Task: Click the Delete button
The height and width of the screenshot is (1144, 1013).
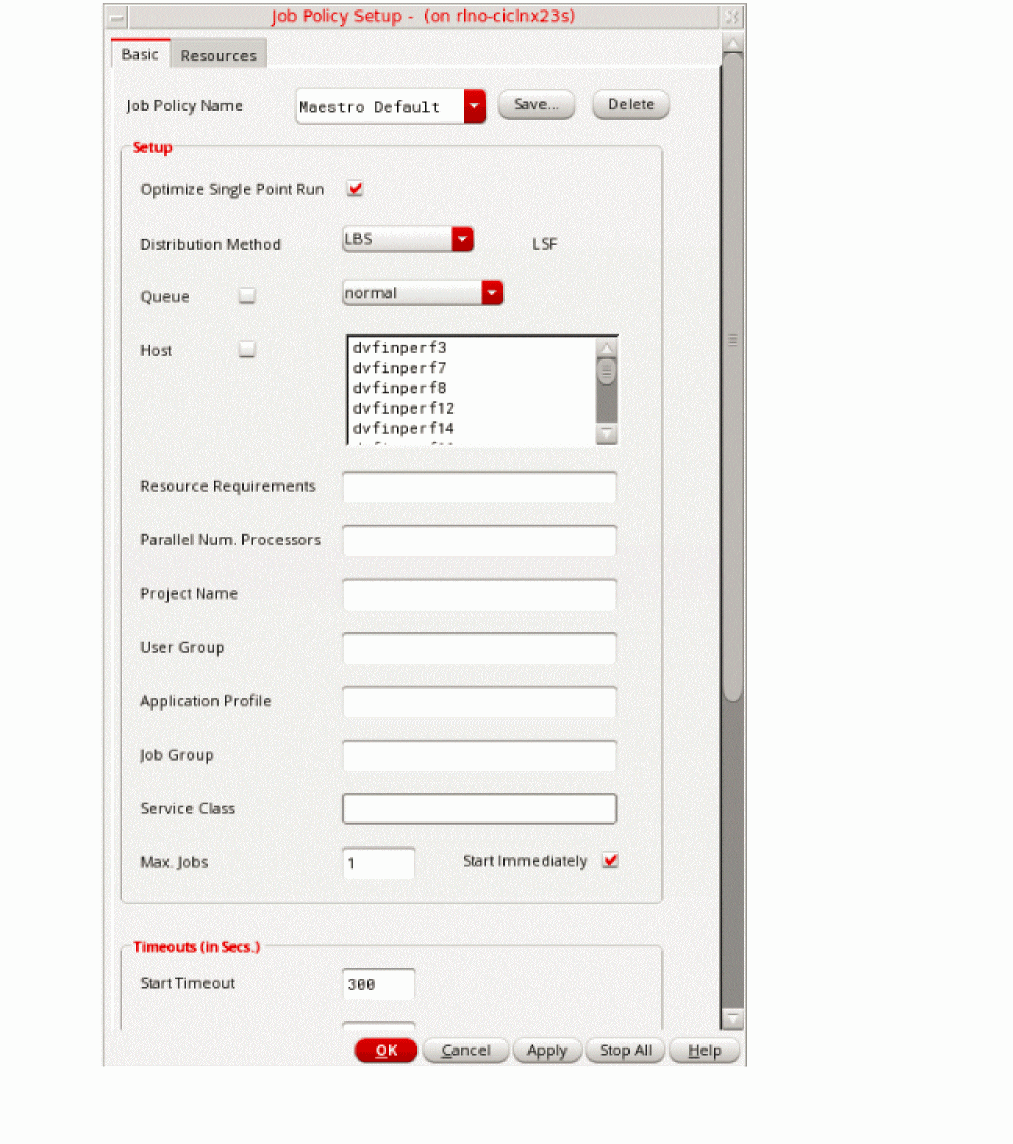Action: click(631, 104)
